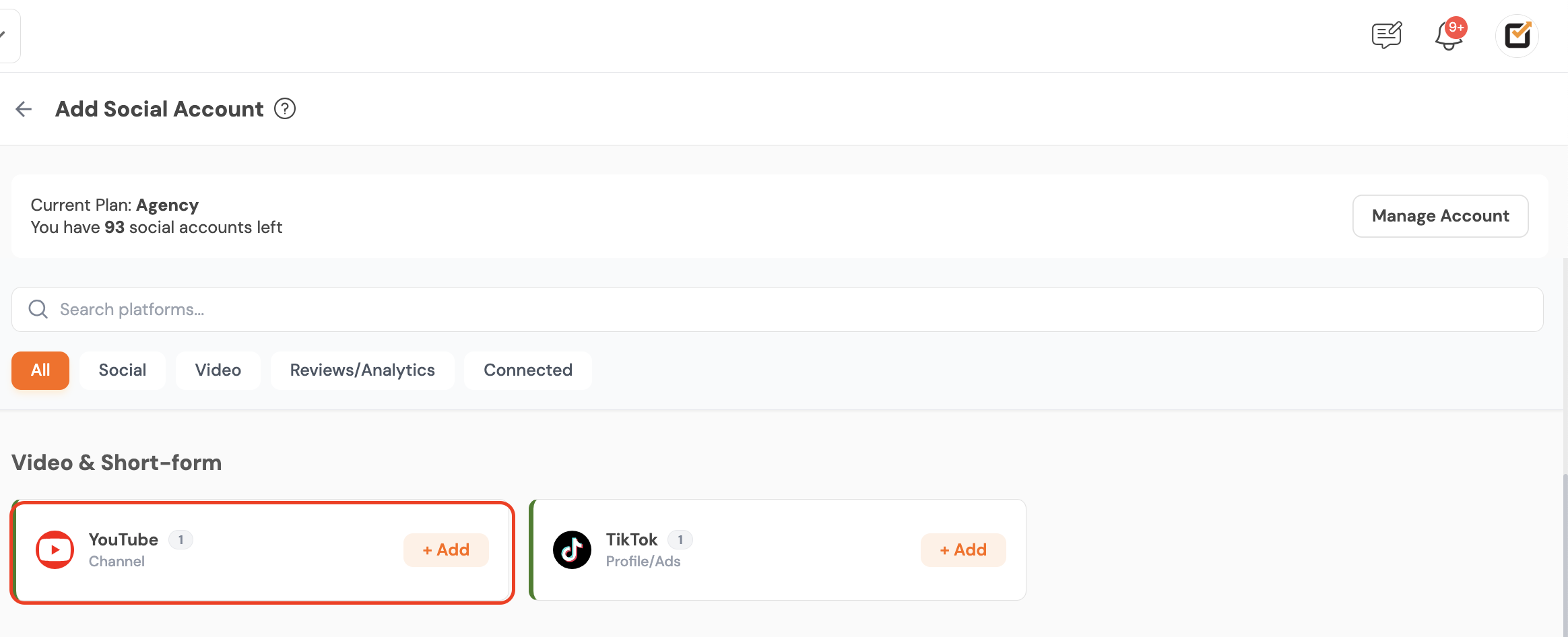Open the Reviews/Analytics tab
This screenshot has width=1568, height=637.
click(362, 370)
